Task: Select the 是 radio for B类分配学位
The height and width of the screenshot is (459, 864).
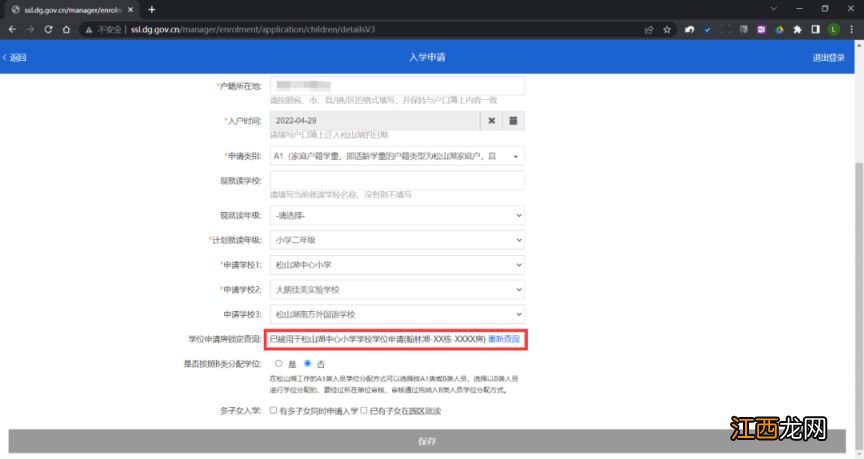Action: pyautogui.click(x=279, y=364)
